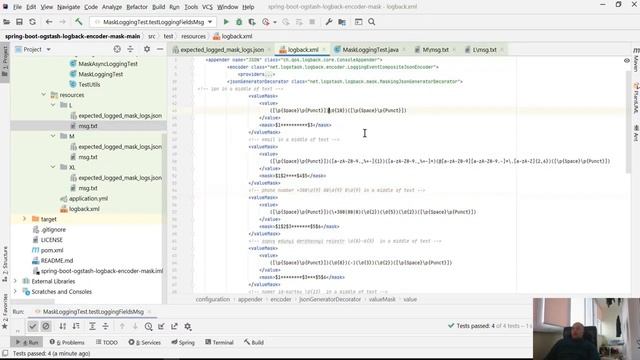
Task: Click the Run Anything window icon
Action: (358, 22)
